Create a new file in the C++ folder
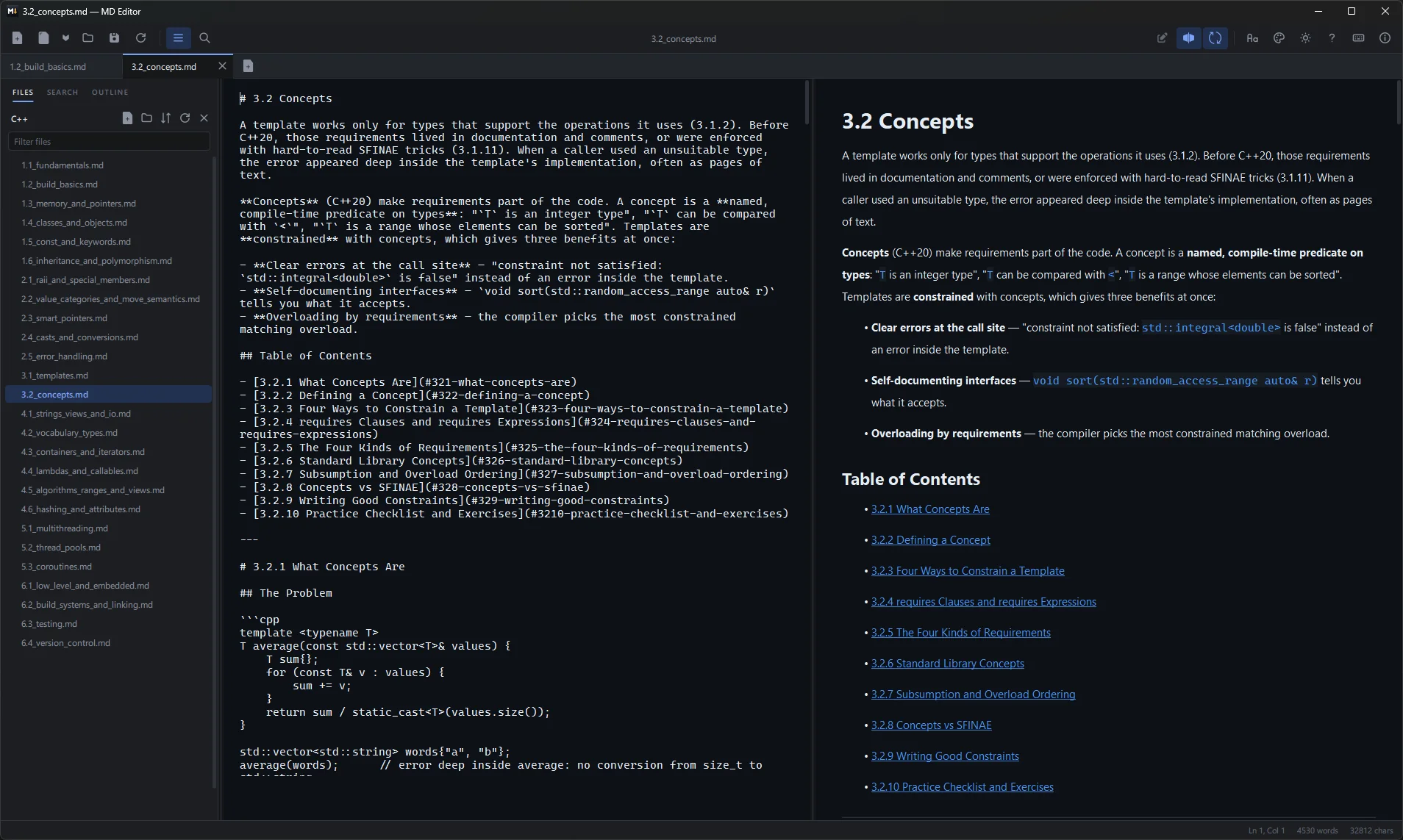1403x840 pixels. pyautogui.click(x=127, y=118)
